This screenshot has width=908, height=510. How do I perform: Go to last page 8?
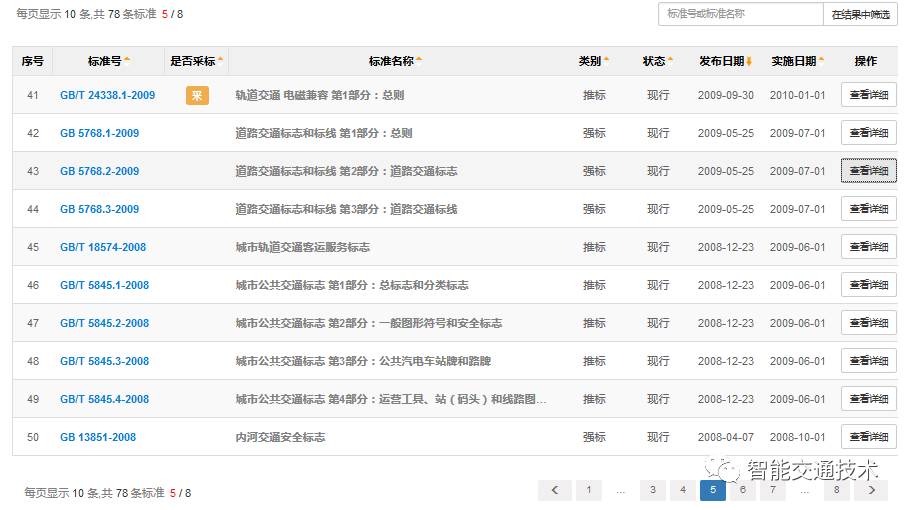[x=837, y=490]
